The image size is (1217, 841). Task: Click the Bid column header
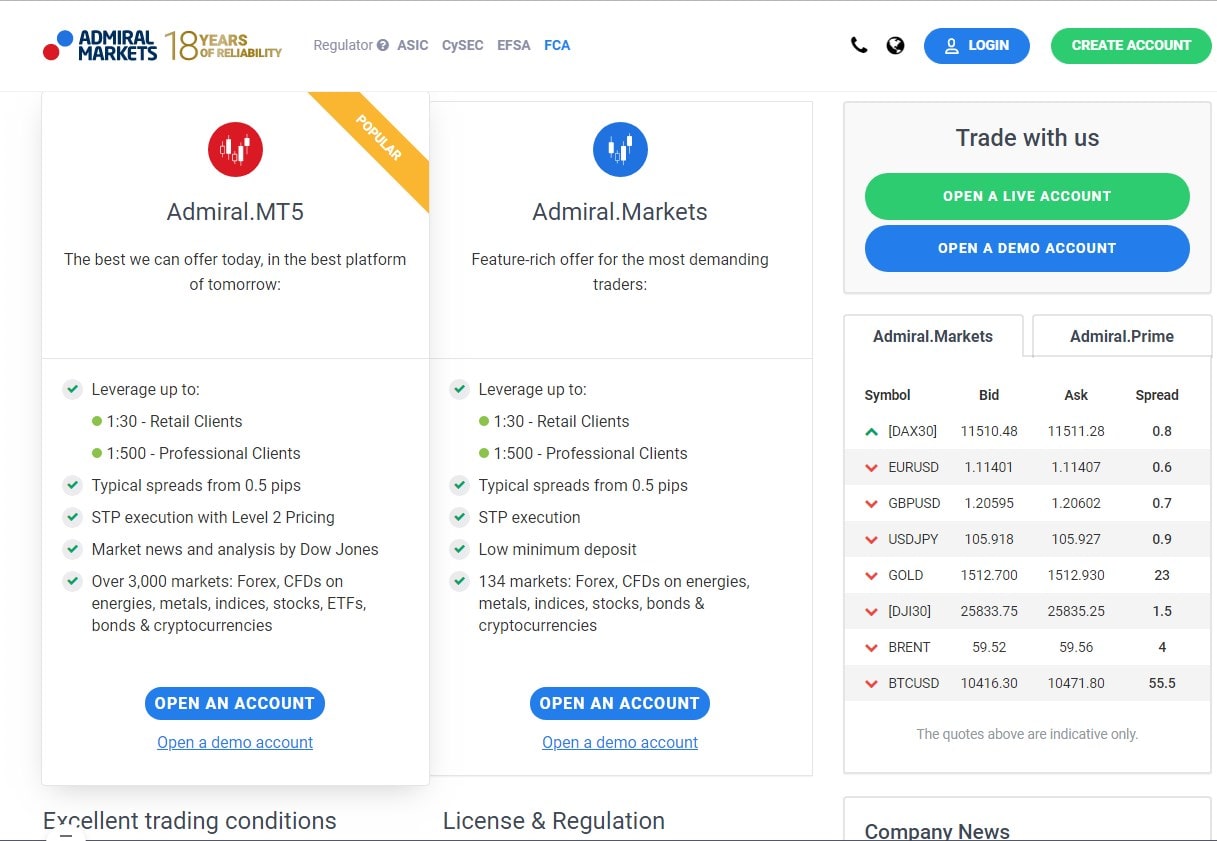[x=989, y=395]
